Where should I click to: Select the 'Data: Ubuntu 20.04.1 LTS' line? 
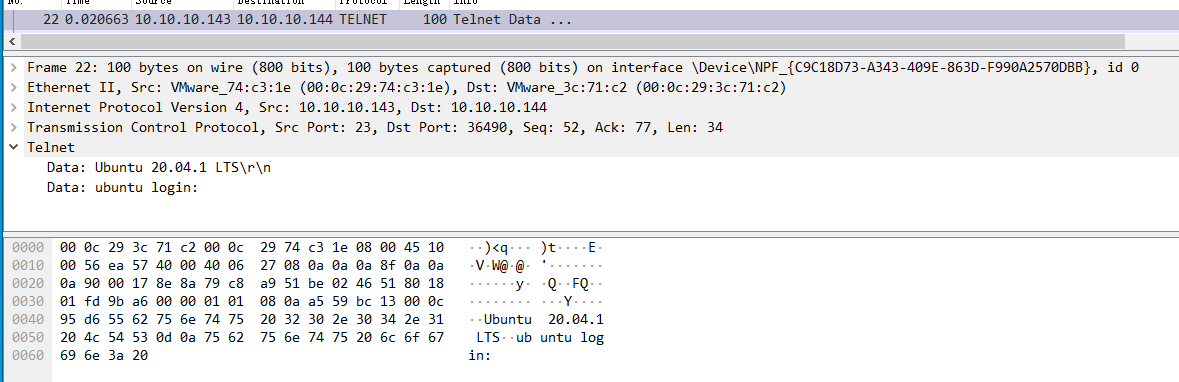click(x=159, y=168)
